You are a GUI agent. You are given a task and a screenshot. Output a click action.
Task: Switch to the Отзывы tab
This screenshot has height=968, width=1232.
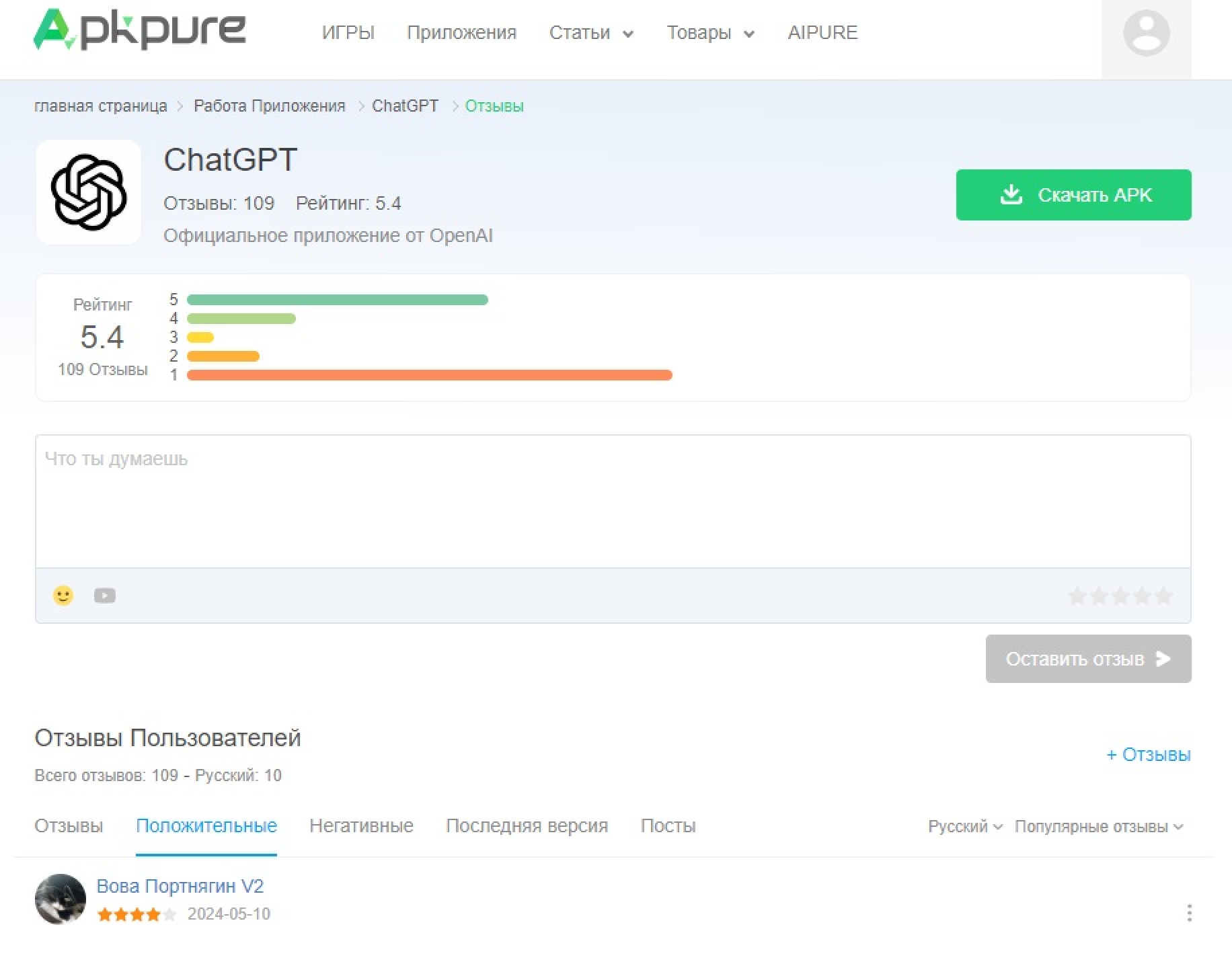pos(69,825)
